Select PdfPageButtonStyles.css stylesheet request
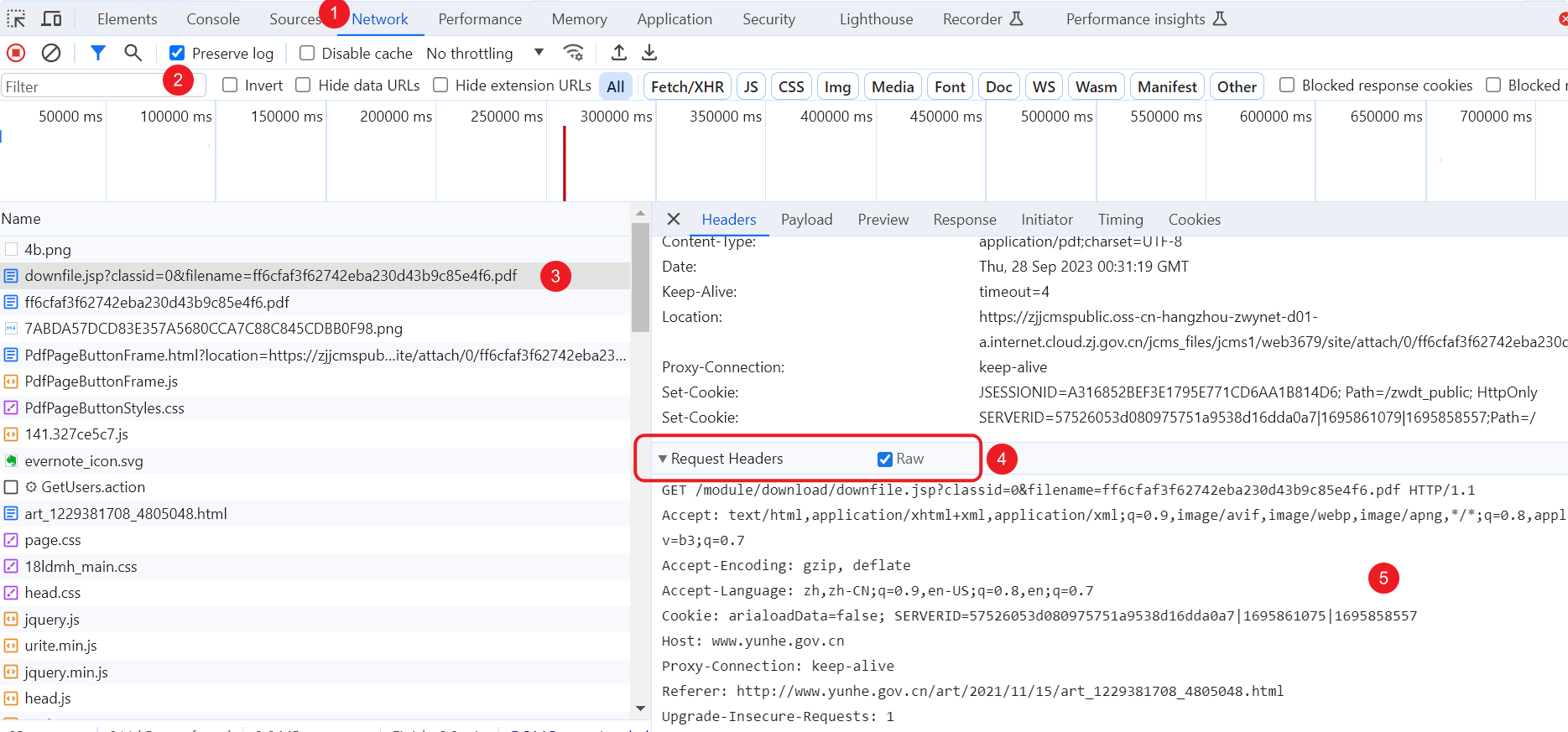Viewport: 1568px width, 732px height. pos(315,408)
